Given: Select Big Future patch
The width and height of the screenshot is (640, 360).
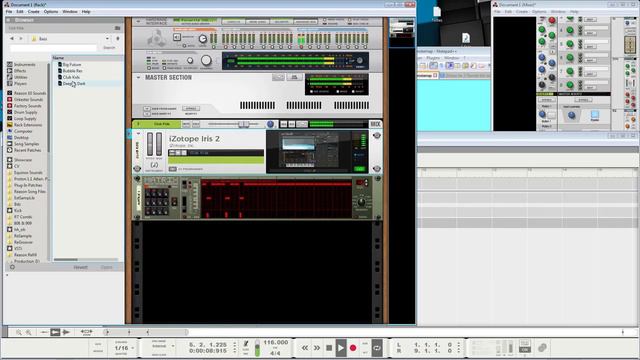Looking at the screenshot, I should pyautogui.click(x=72, y=64).
